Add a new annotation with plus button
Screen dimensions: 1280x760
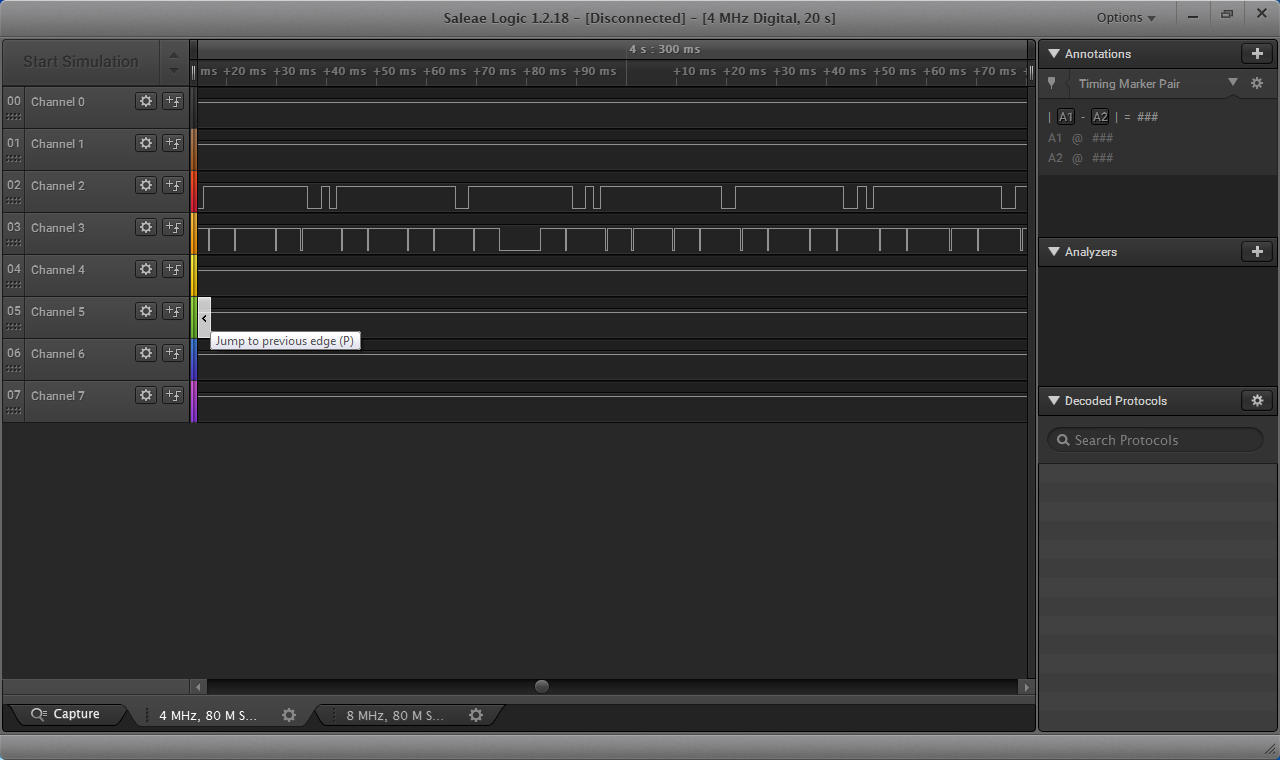tap(1257, 54)
